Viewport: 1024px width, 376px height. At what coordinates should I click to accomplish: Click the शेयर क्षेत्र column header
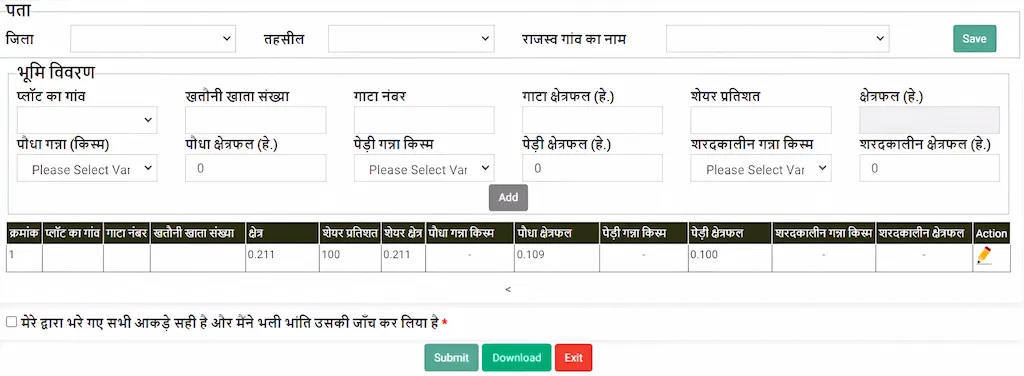click(x=403, y=233)
